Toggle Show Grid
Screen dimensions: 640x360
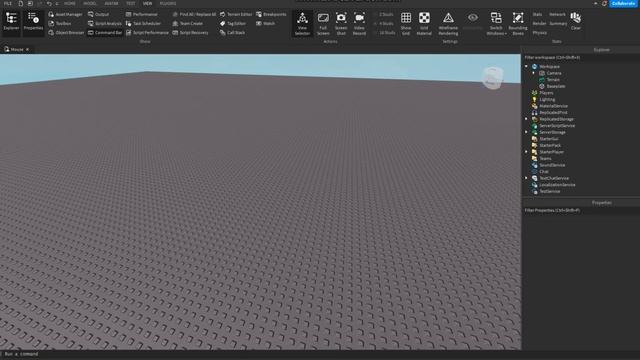coord(406,24)
